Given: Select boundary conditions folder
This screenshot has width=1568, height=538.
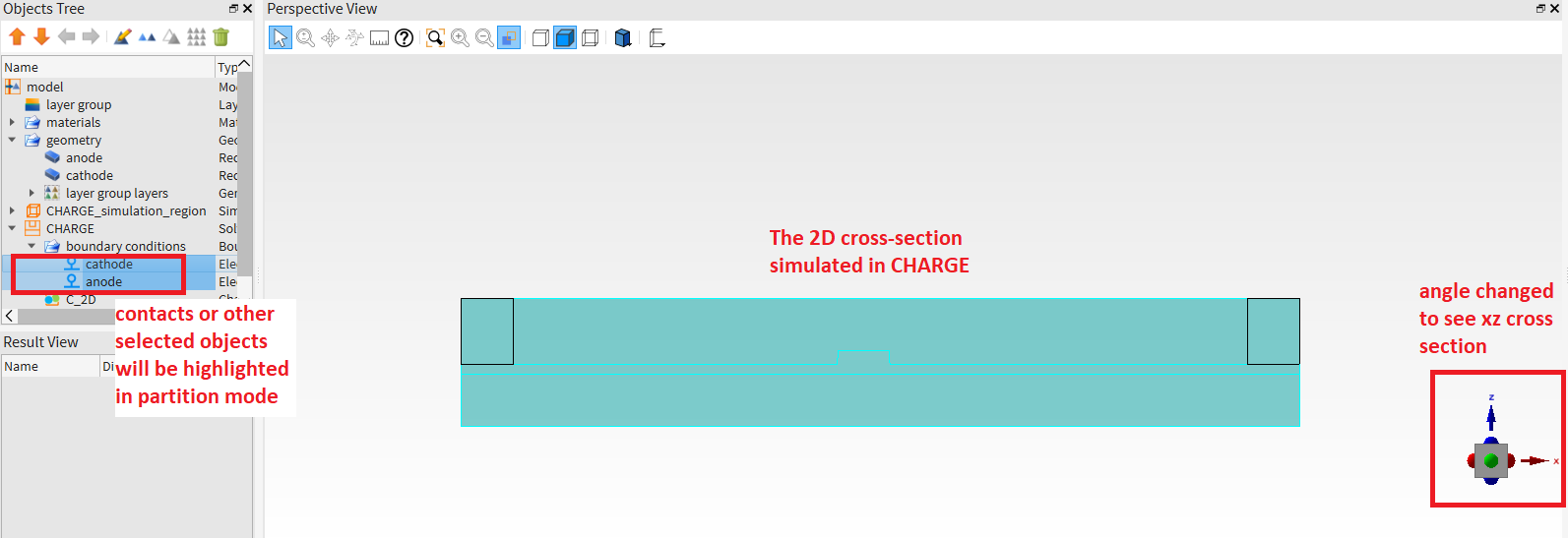Looking at the screenshot, I should tap(125, 246).
